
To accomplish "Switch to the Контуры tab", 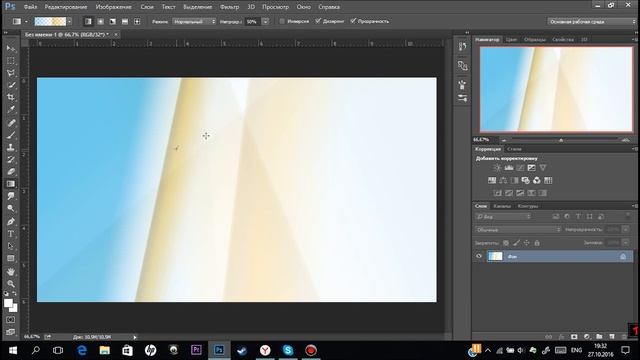I will [528, 206].
